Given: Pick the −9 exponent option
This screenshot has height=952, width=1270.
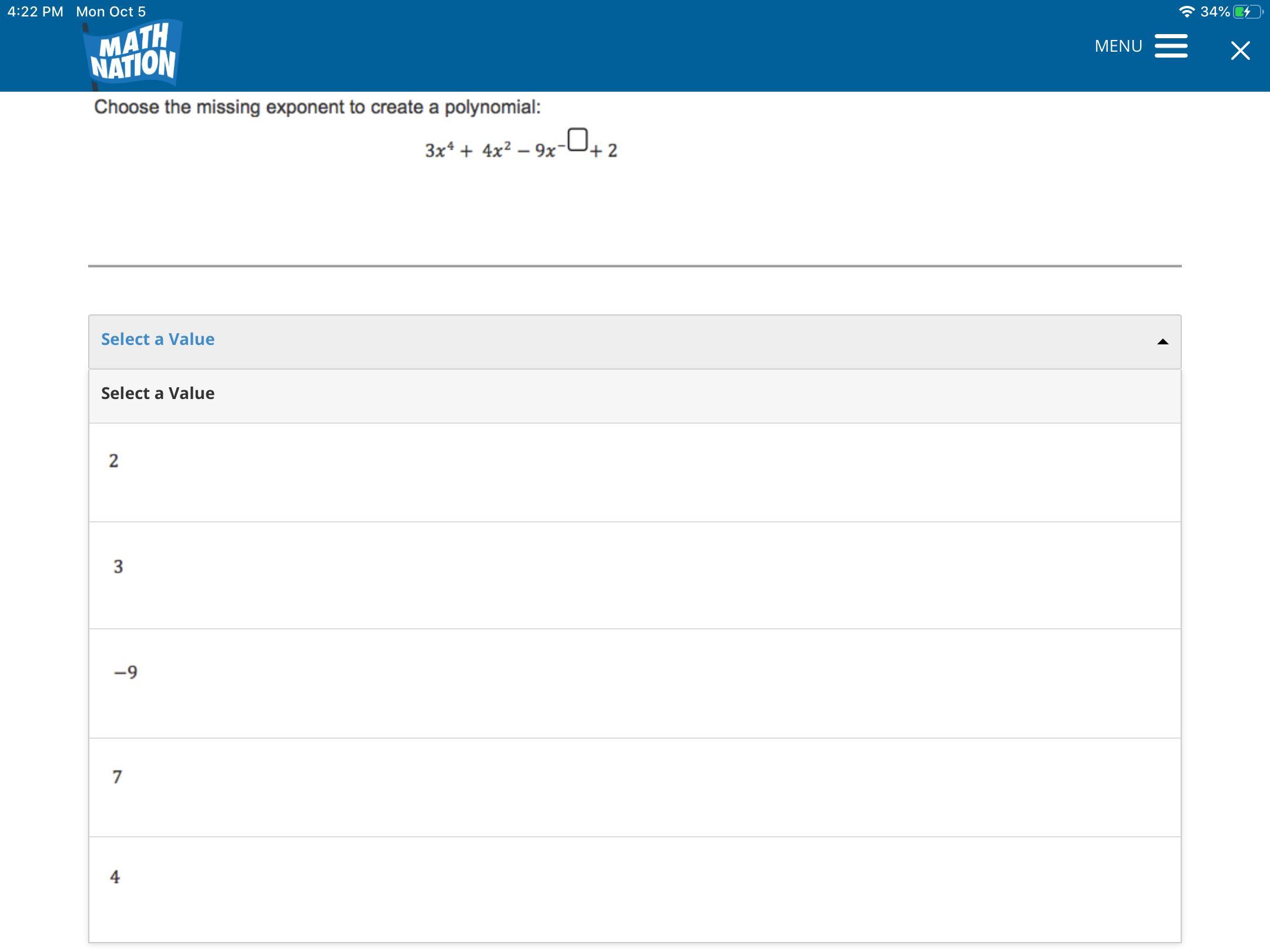Looking at the screenshot, I should 125,672.
